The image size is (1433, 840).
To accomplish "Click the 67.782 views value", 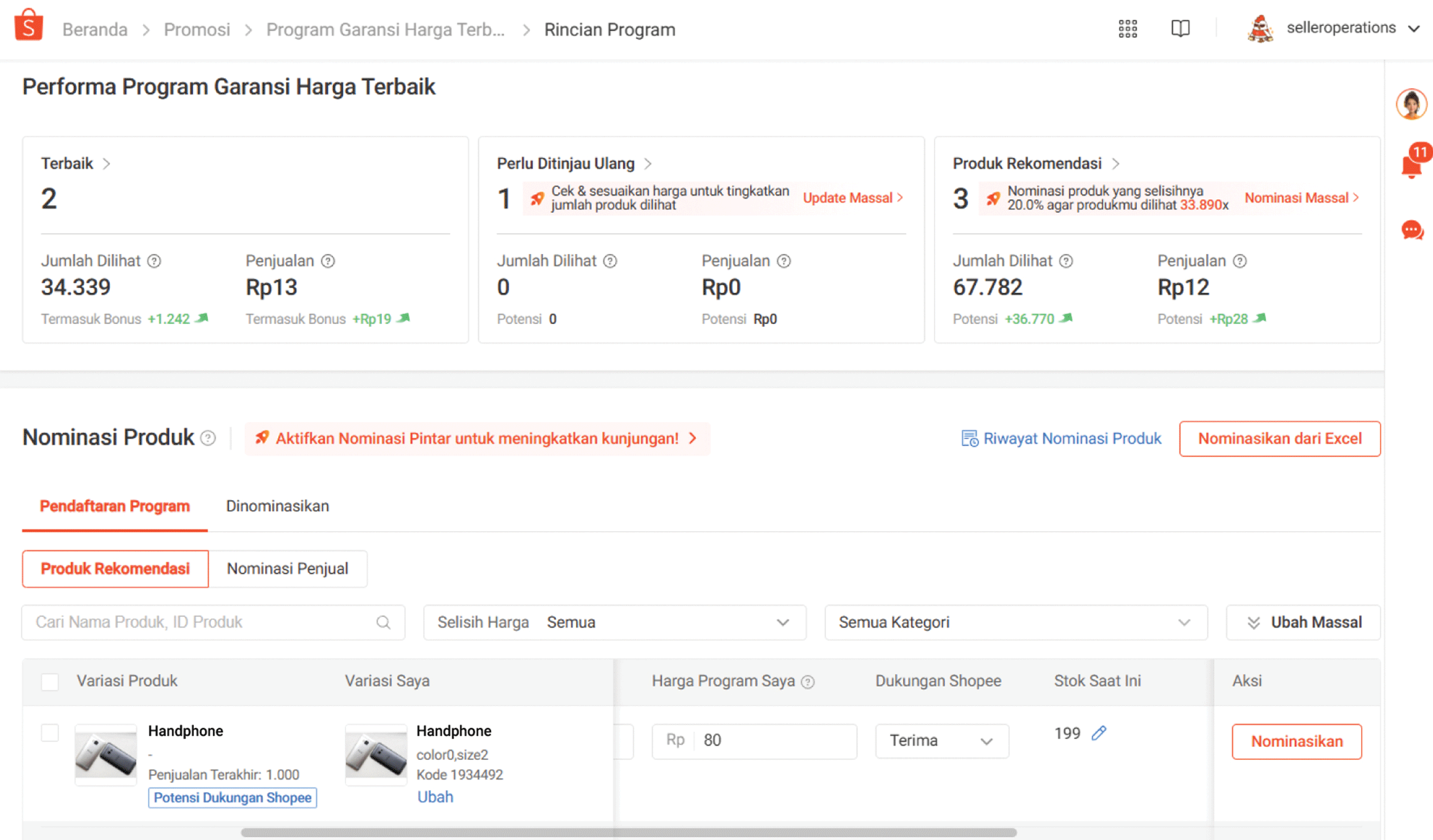I will [x=988, y=288].
